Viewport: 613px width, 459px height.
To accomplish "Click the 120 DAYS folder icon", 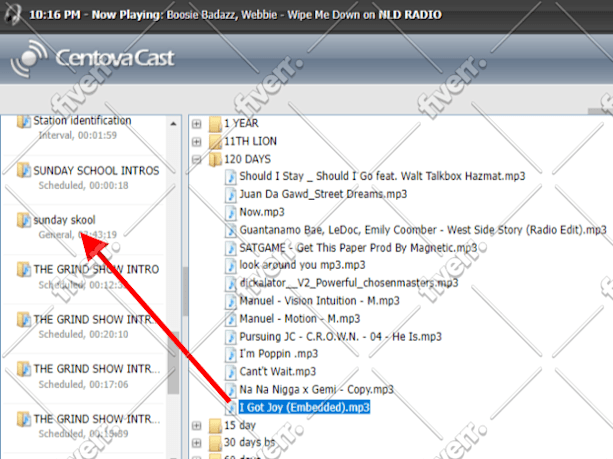I will (215, 160).
